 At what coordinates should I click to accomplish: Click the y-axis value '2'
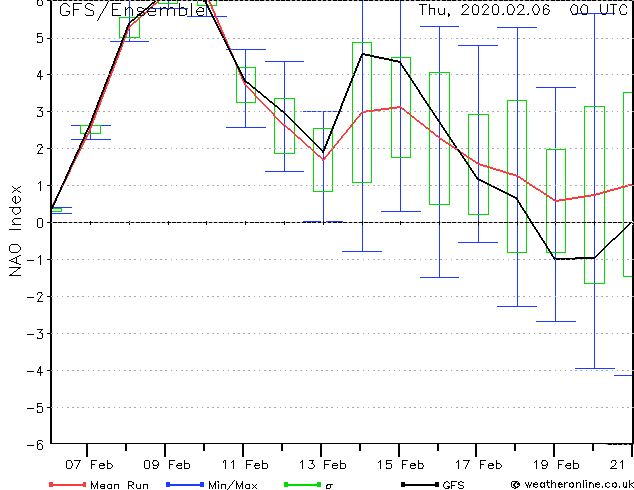coord(39,149)
